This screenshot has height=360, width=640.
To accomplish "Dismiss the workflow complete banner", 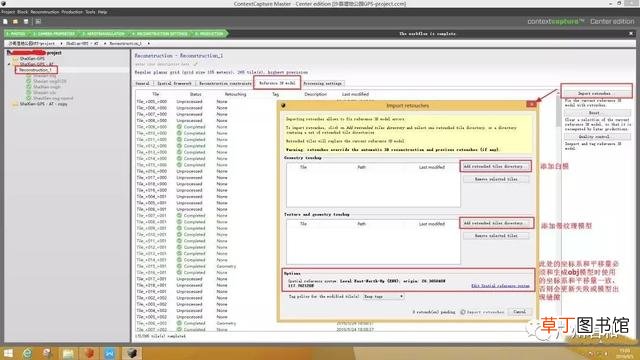I will point(631,33).
